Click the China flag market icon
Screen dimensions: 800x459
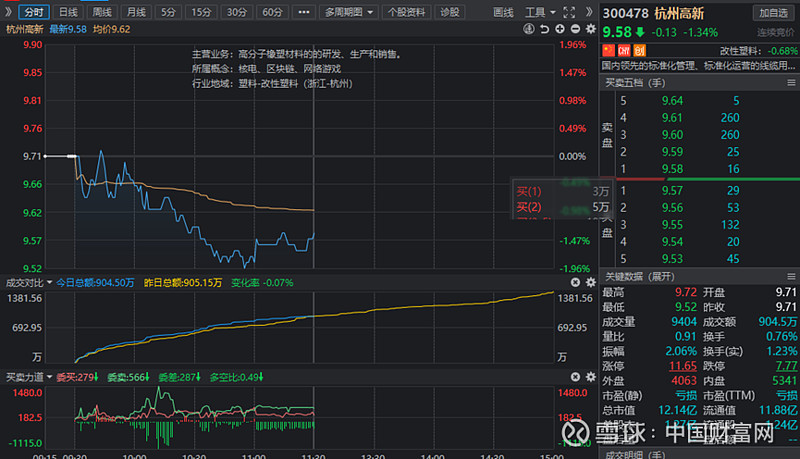coord(608,50)
